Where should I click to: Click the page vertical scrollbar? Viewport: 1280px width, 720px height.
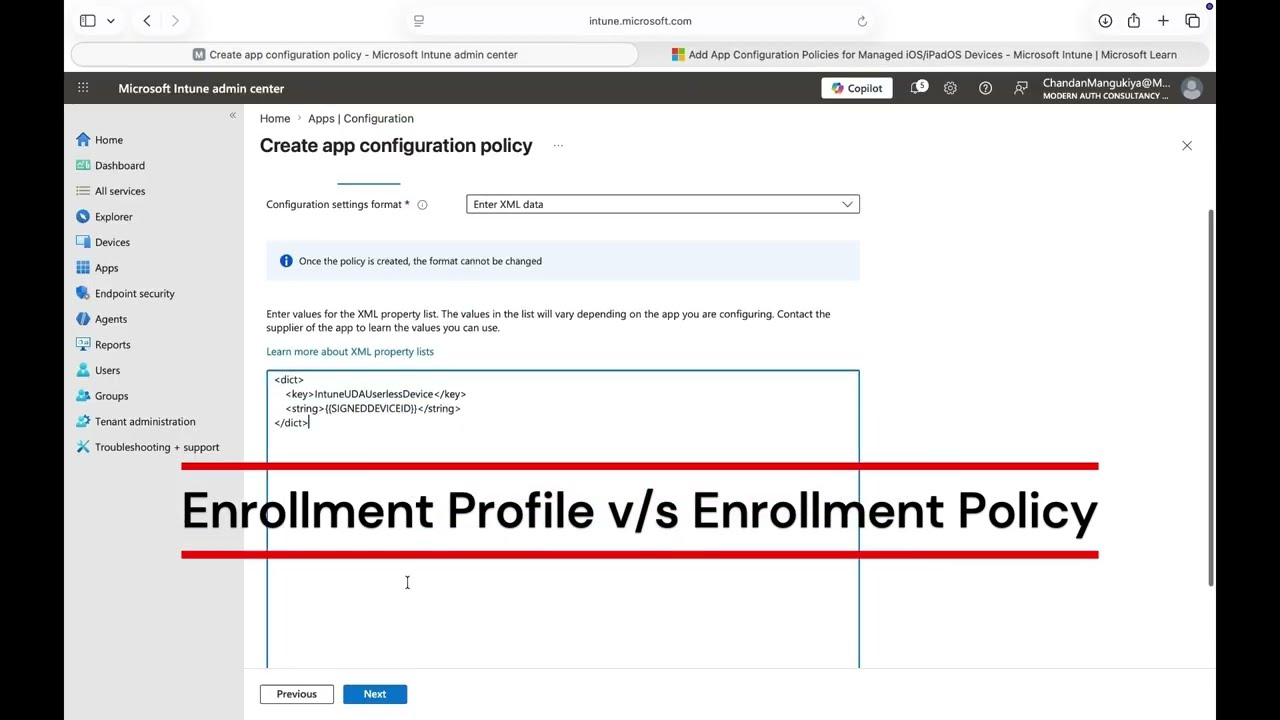coord(1211,398)
